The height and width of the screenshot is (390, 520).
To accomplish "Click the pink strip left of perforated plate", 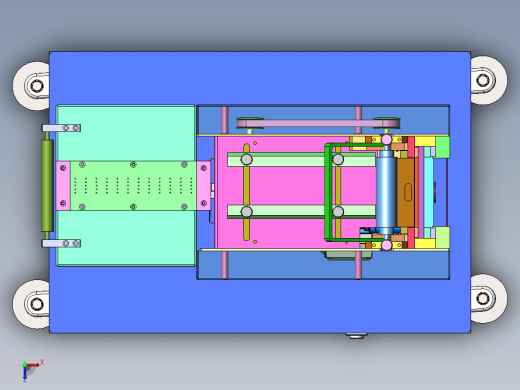I will click(63, 186).
